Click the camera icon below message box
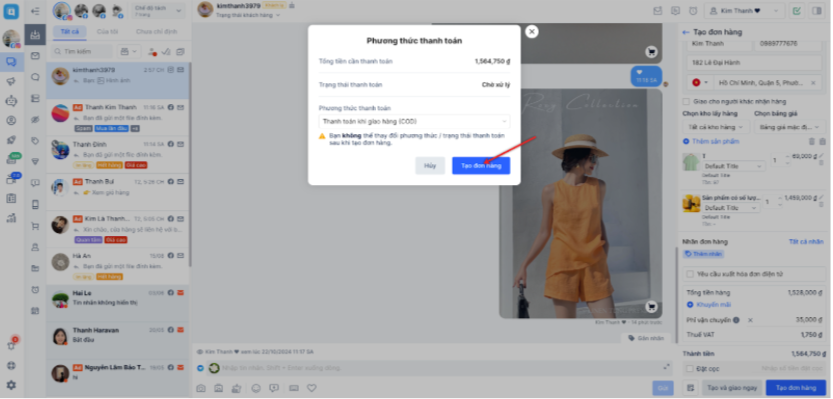Viewport: 833px width, 399px height. [x=201, y=388]
